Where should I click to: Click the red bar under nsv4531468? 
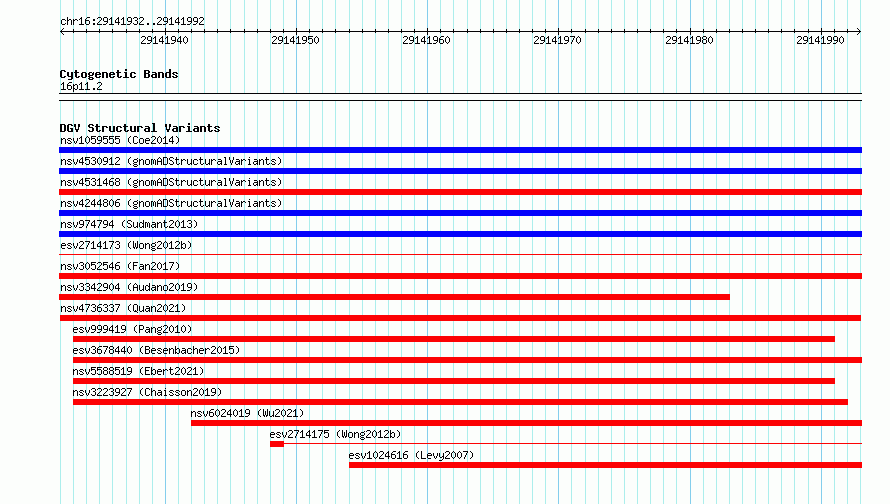click(460, 192)
